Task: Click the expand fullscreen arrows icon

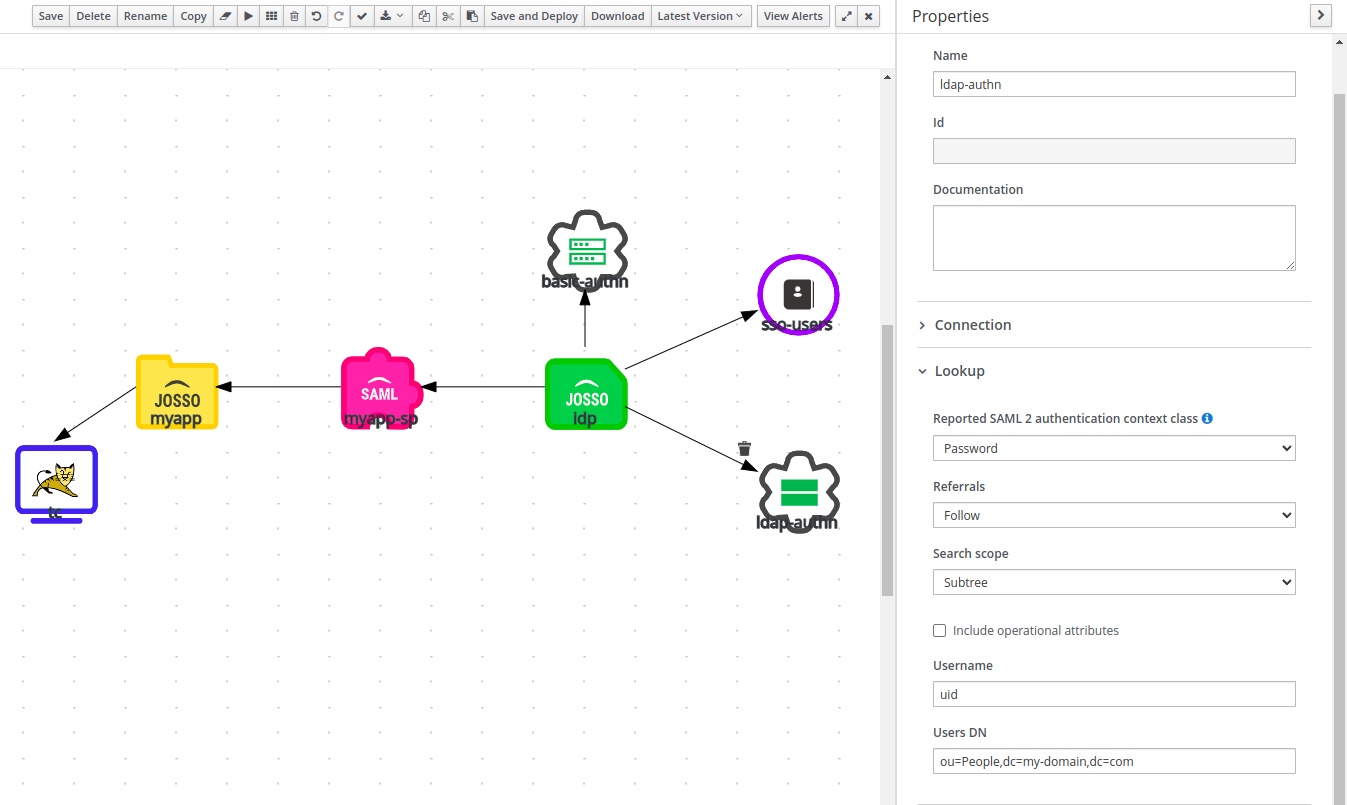Action: pyautogui.click(x=847, y=16)
